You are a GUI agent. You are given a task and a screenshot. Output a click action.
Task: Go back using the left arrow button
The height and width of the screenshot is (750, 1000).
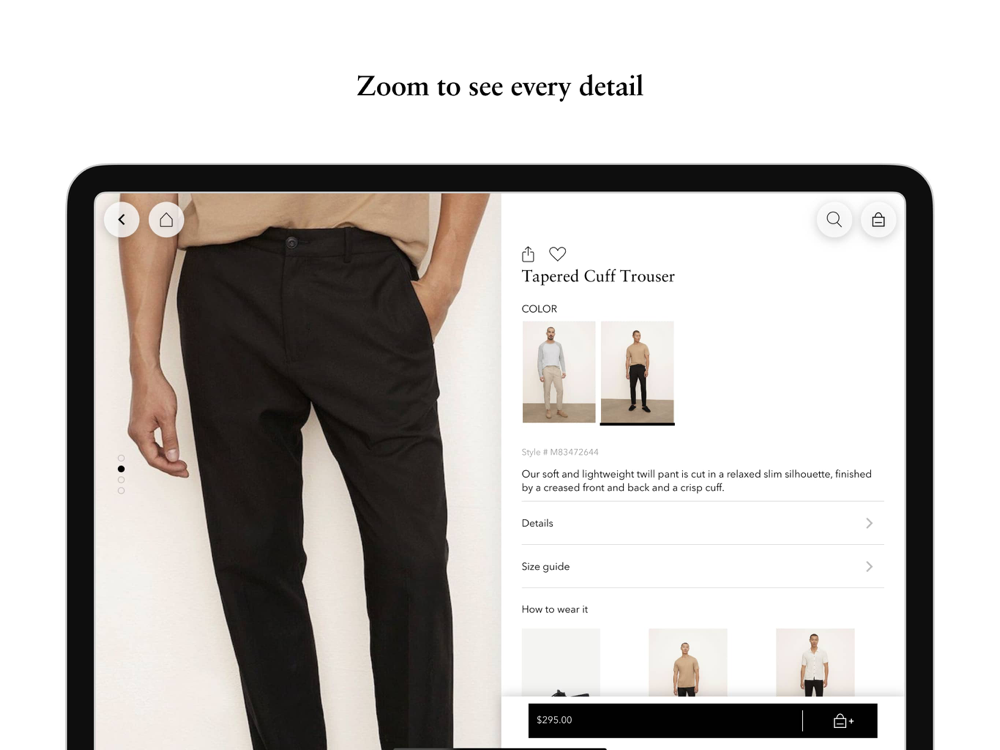122,219
